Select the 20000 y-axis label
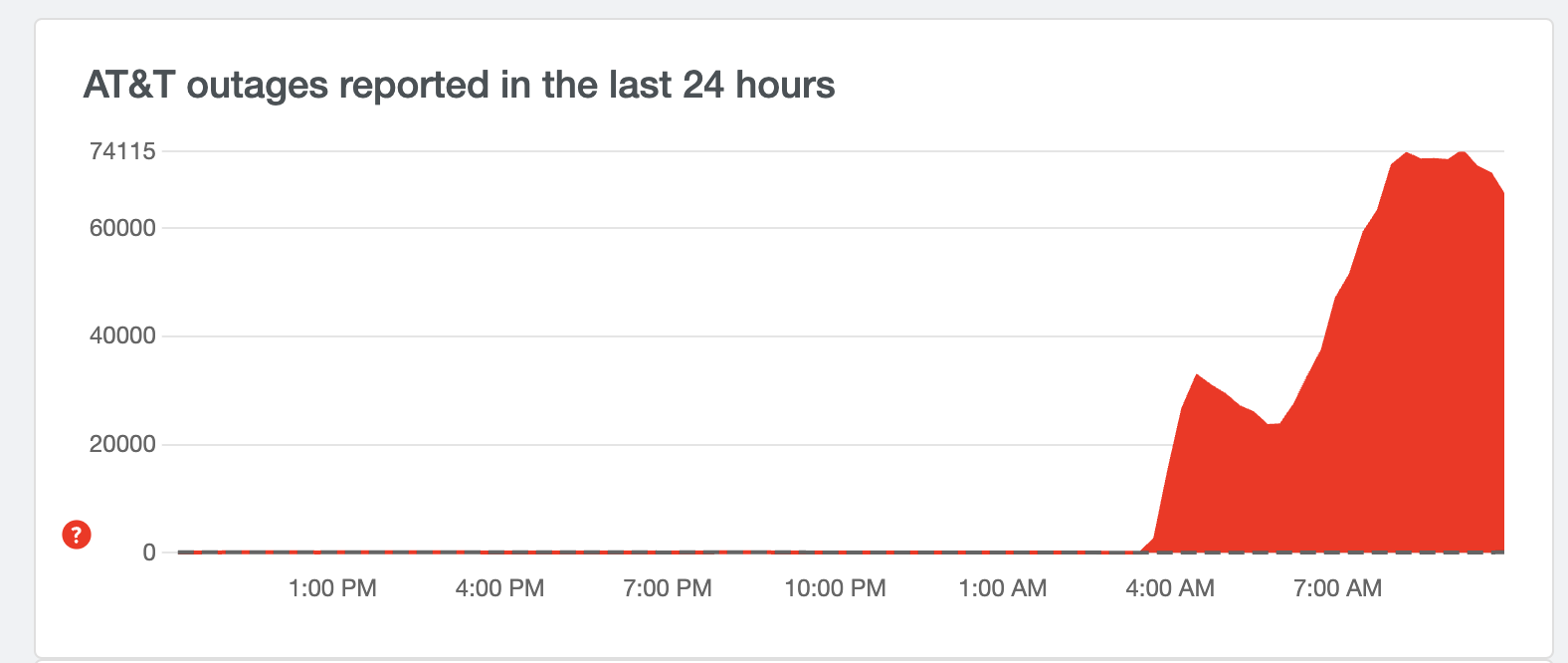Image resolution: width=1568 pixels, height=663 pixels. [122, 445]
